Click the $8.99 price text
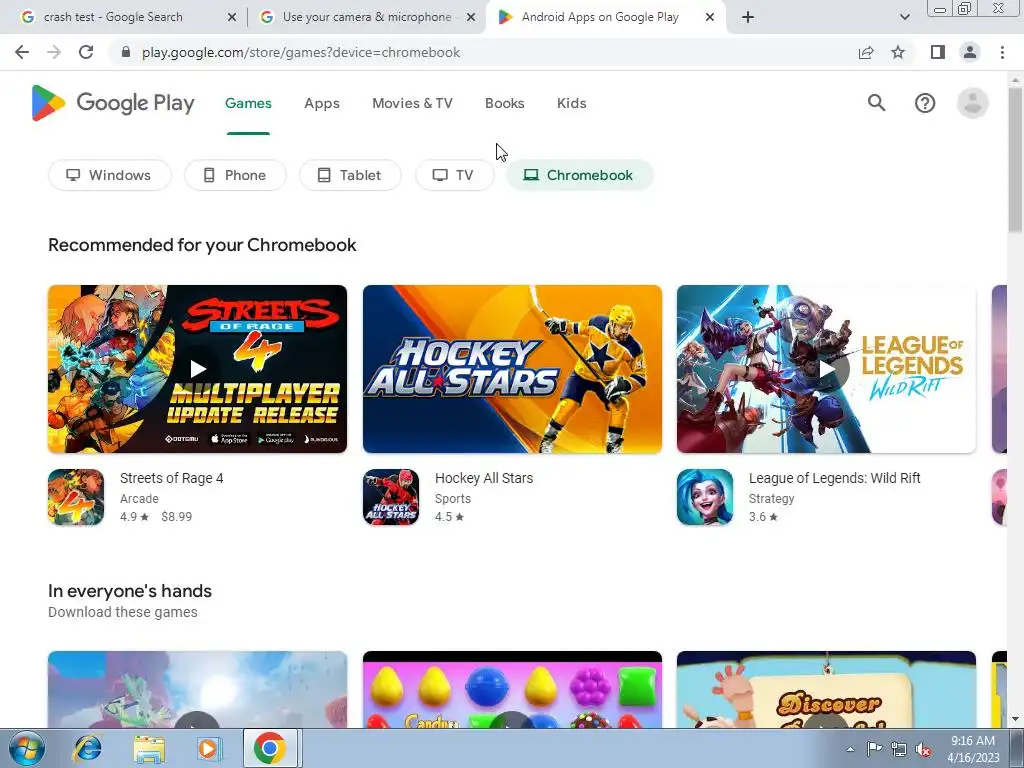Image resolution: width=1024 pixels, height=768 pixels. [x=177, y=517]
